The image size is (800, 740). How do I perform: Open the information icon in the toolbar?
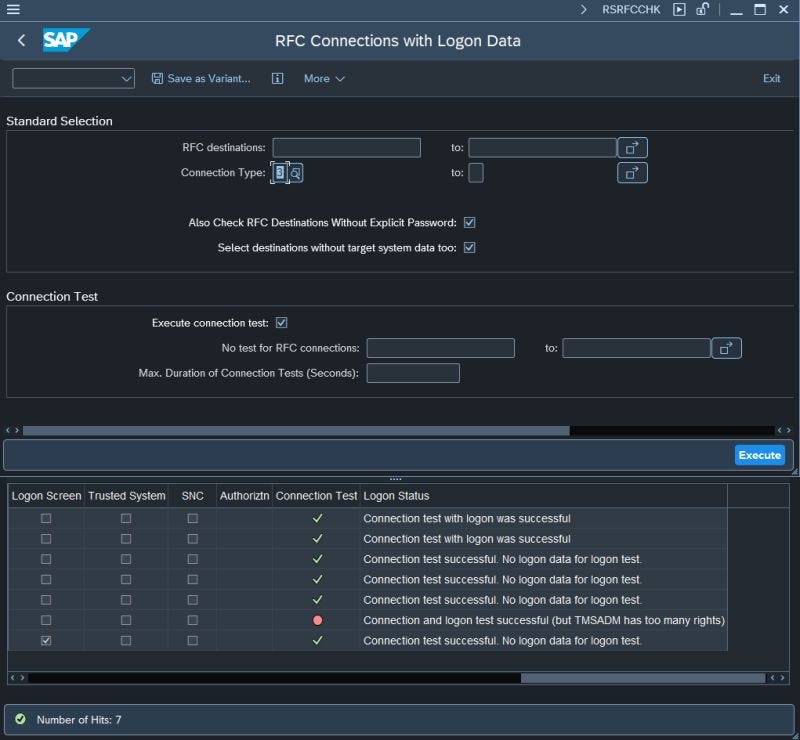[x=277, y=78]
